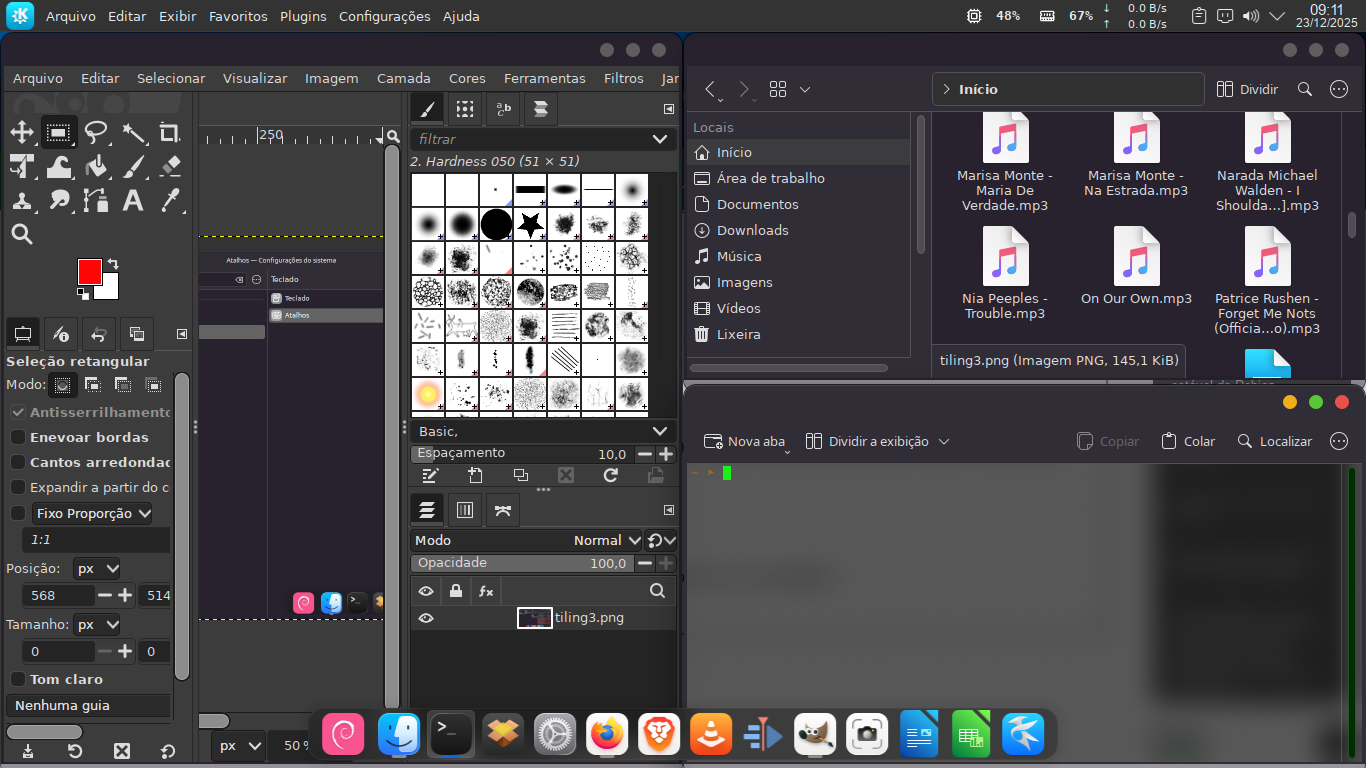
Task: Click Nova aba in the terminal
Action: pyautogui.click(x=745, y=441)
